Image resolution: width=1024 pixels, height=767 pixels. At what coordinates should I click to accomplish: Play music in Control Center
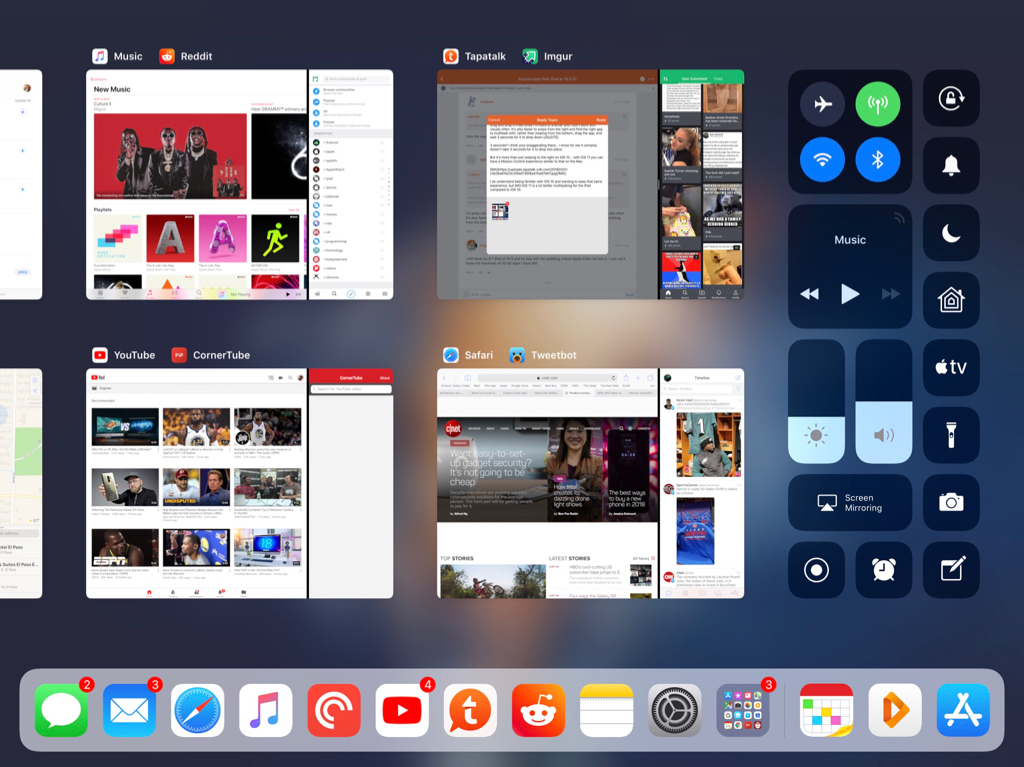click(x=850, y=294)
